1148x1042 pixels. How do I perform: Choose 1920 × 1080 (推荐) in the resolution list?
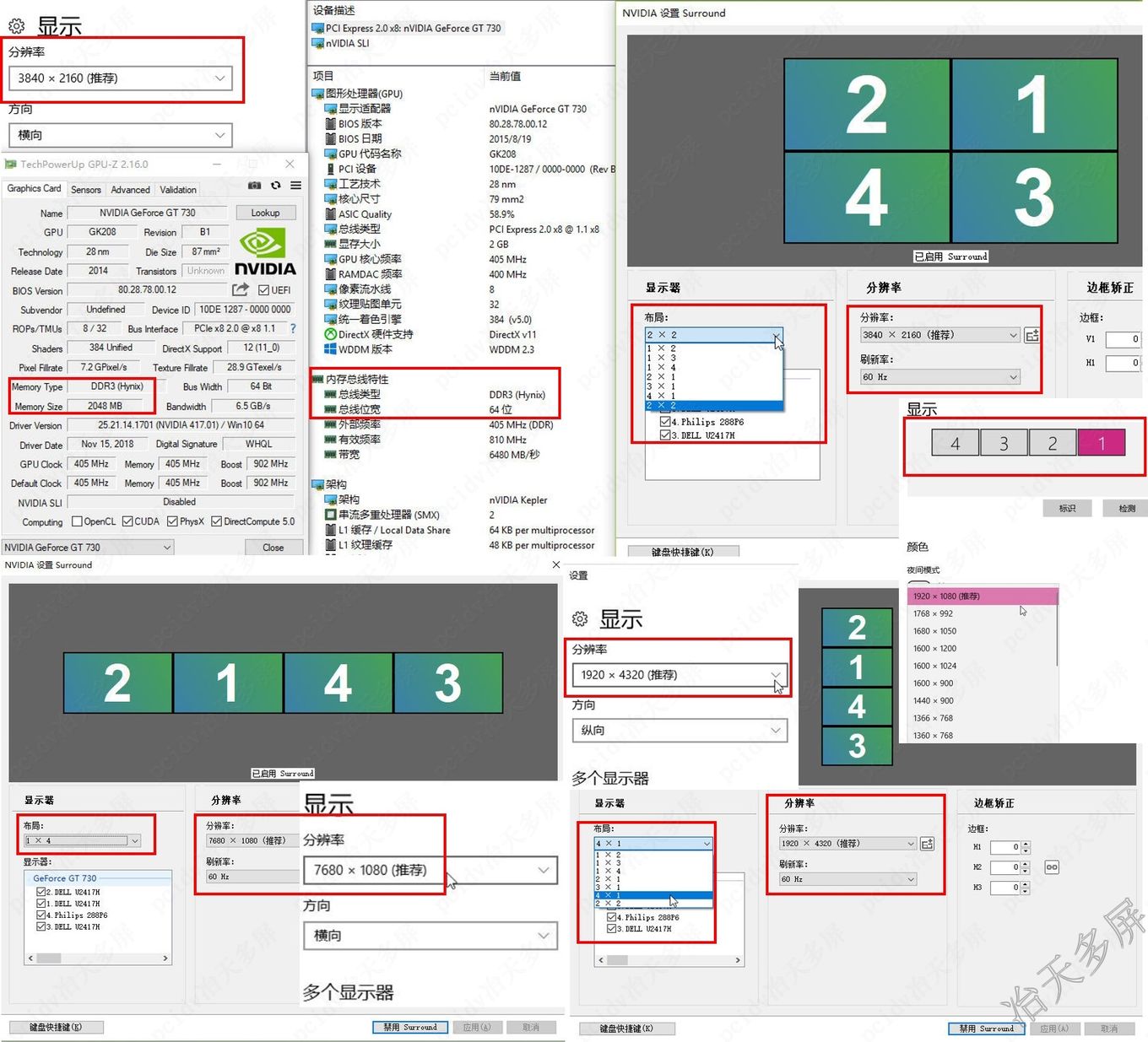pos(983,596)
